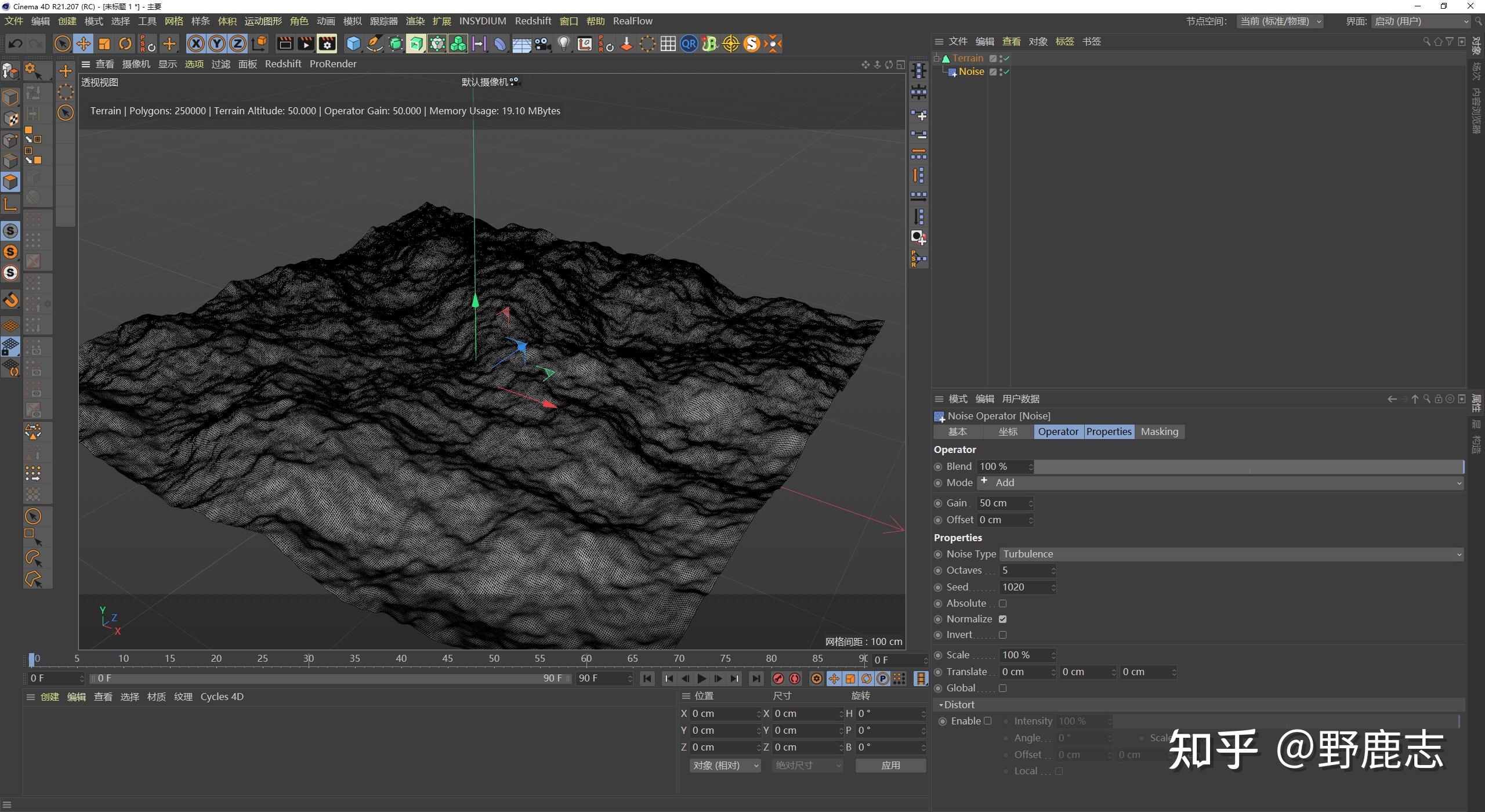Select the Scale tool in toolbar
The width and height of the screenshot is (1485, 812).
pyautogui.click(x=104, y=44)
